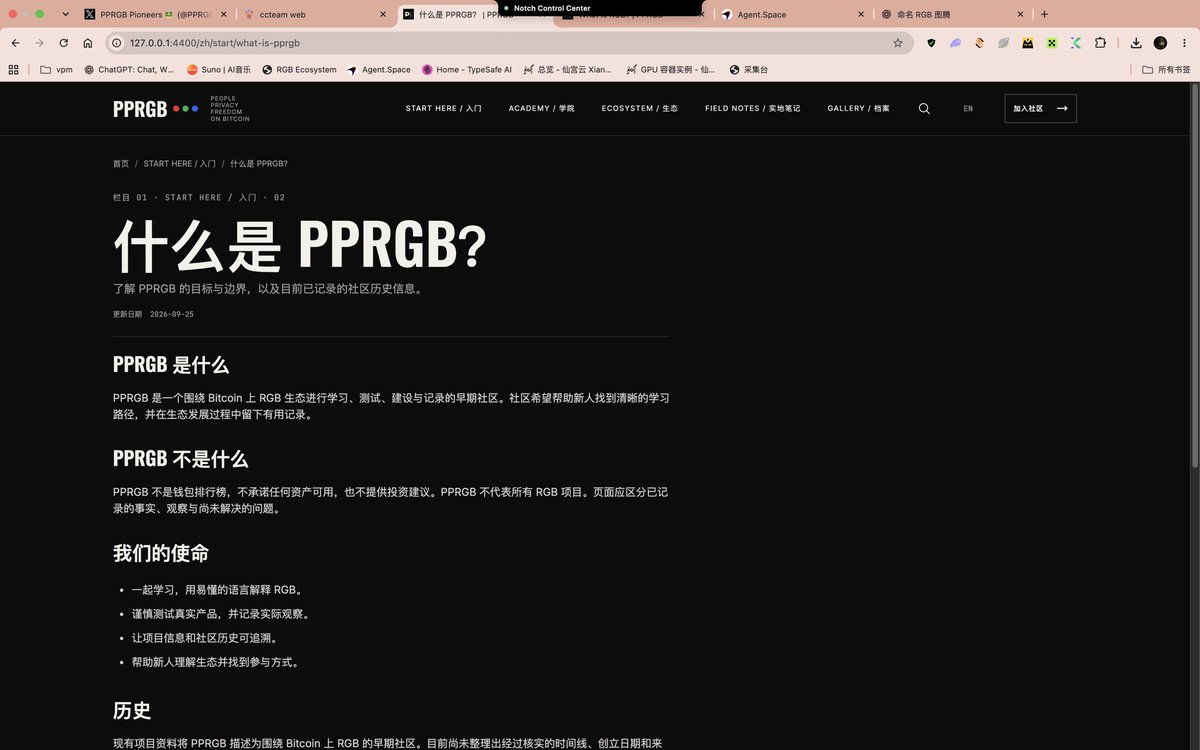The image size is (1200, 750).
Task: Open START HERE / 入门 nav menu
Action: 443,108
